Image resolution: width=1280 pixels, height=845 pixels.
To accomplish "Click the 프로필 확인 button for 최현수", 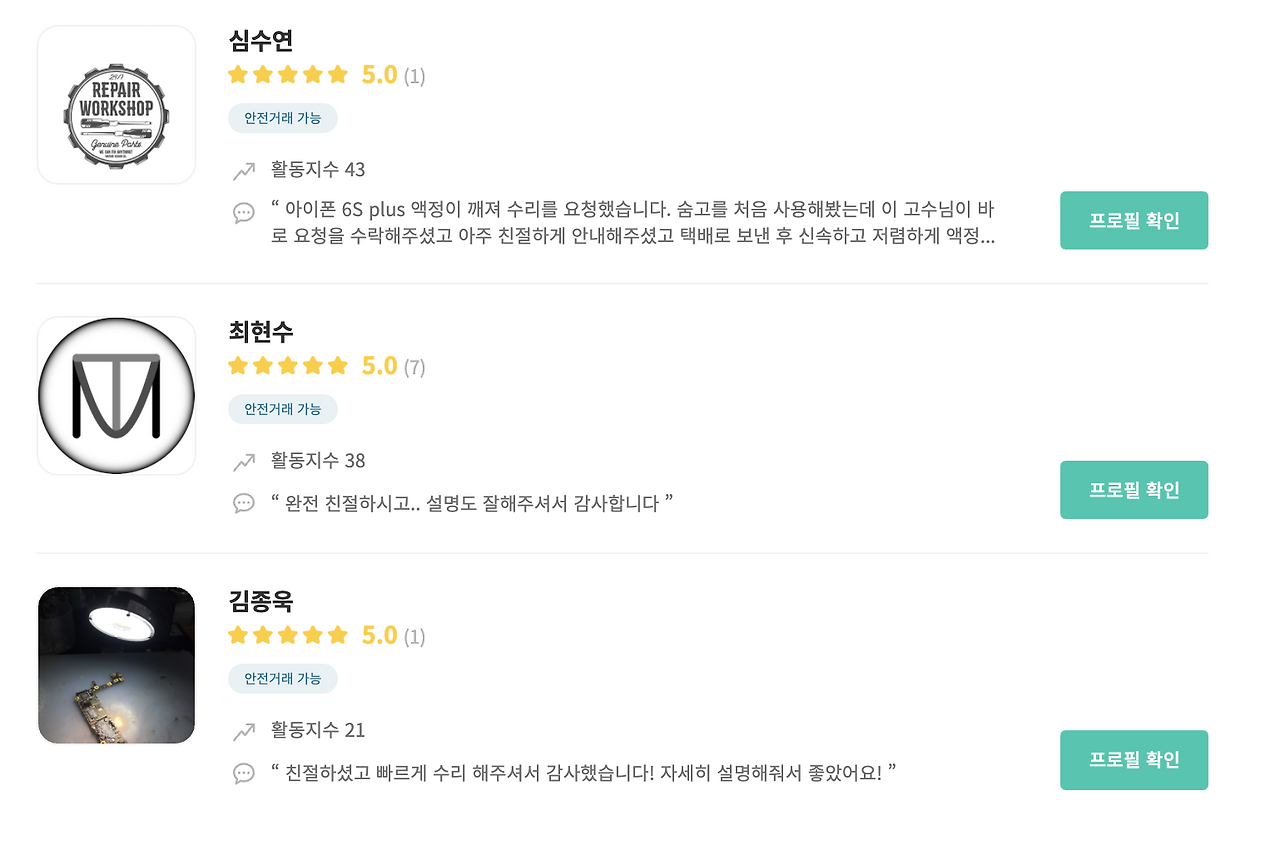I will [x=1133, y=490].
